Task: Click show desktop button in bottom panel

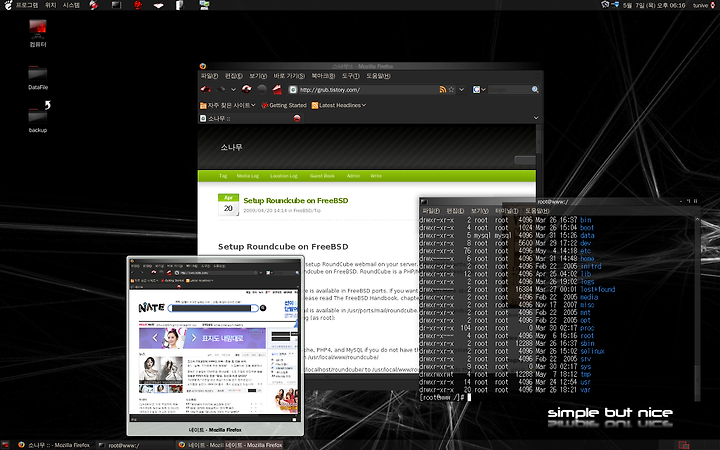Action: point(5,445)
